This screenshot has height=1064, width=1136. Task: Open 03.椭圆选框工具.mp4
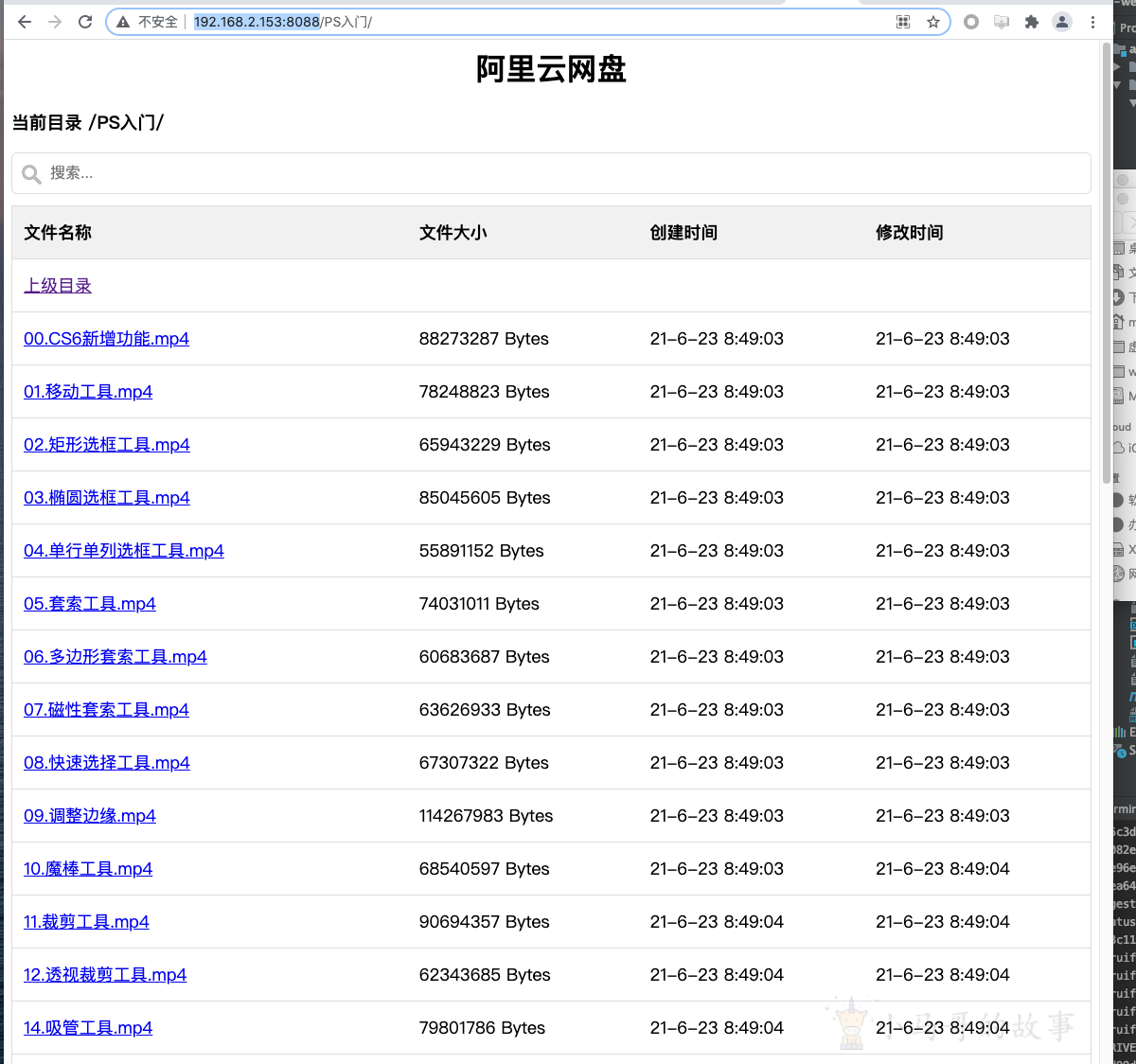point(107,498)
